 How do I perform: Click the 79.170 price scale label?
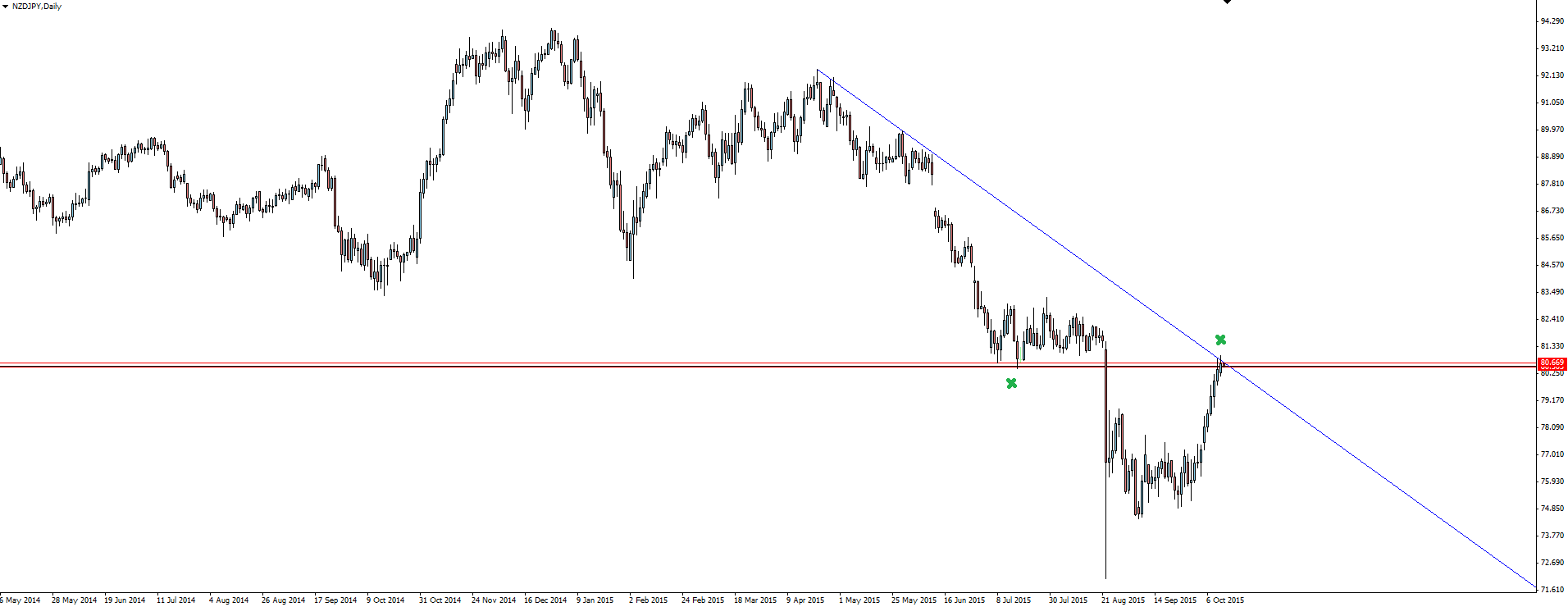point(1552,400)
